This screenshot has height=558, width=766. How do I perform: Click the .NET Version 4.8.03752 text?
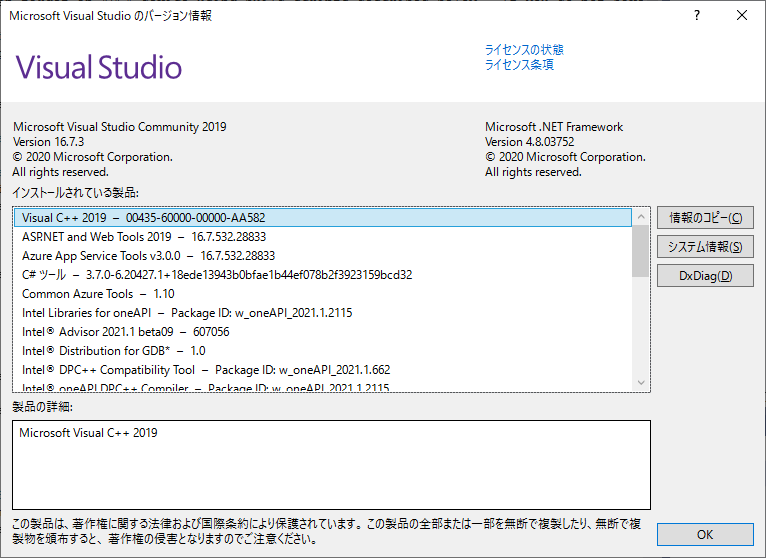pyautogui.click(x=530, y=142)
